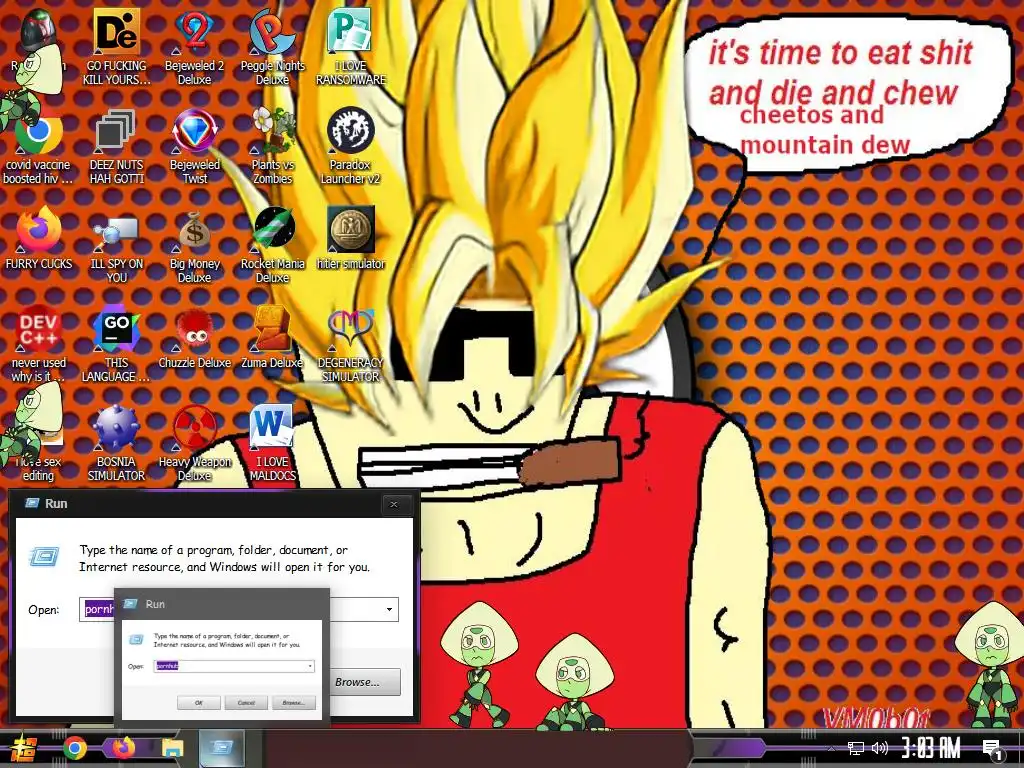The height and width of the screenshot is (768, 1024).
Task: Click the 3:03 AM taskbar clock
Action: [x=931, y=748]
